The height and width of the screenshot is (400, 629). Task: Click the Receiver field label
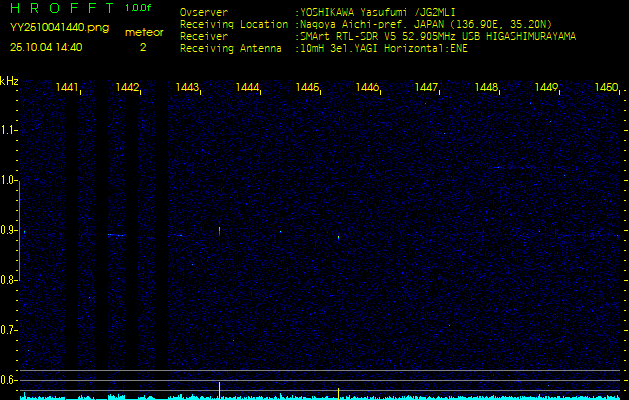pyautogui.click(x=204, y=37)
